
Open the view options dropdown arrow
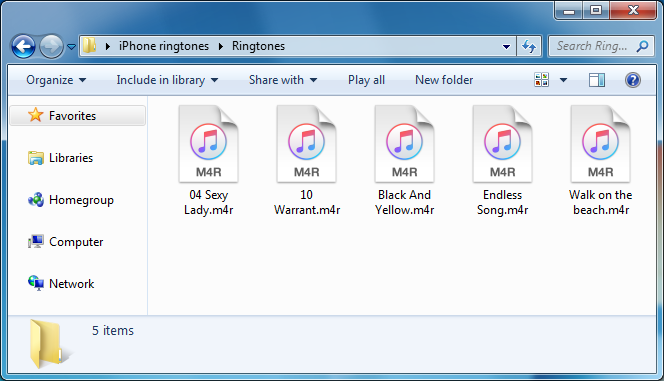[564, 80]
